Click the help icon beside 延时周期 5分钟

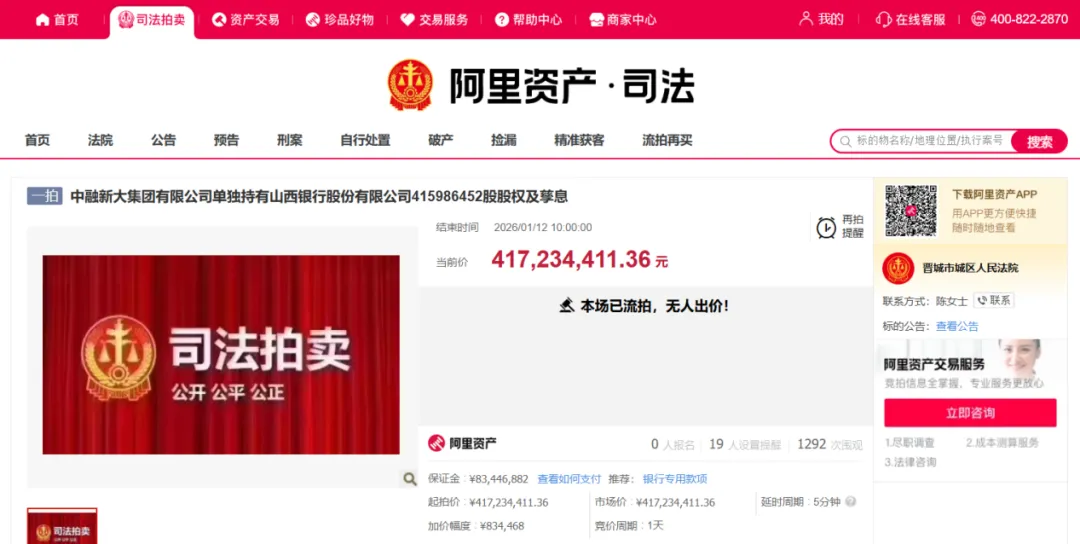(x=851, y=502)
